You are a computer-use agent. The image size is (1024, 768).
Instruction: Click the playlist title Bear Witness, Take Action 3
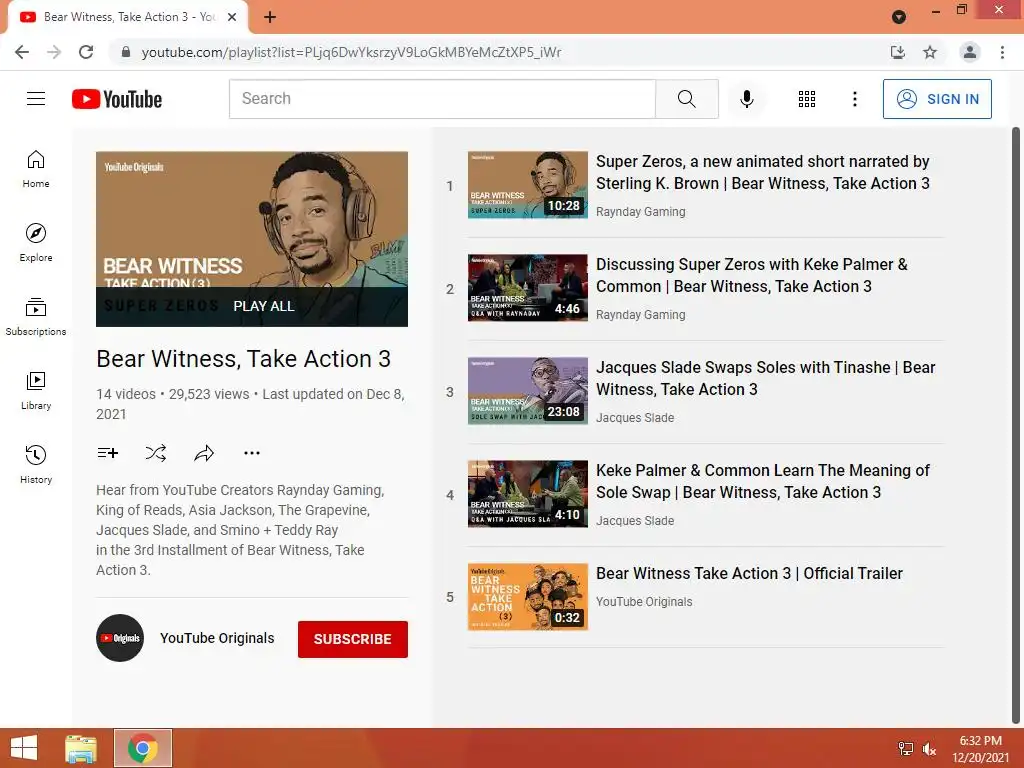tap(244, 359)
